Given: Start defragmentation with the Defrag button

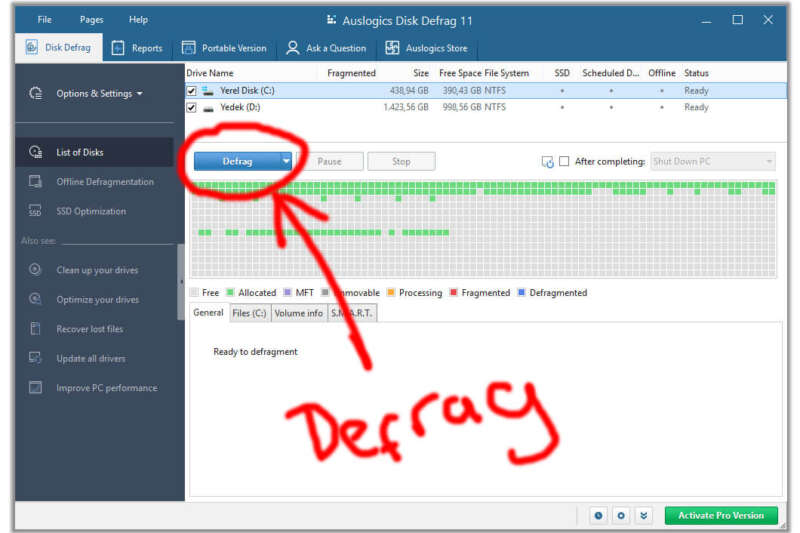Looking at the screenshot, I should point(237,161).
